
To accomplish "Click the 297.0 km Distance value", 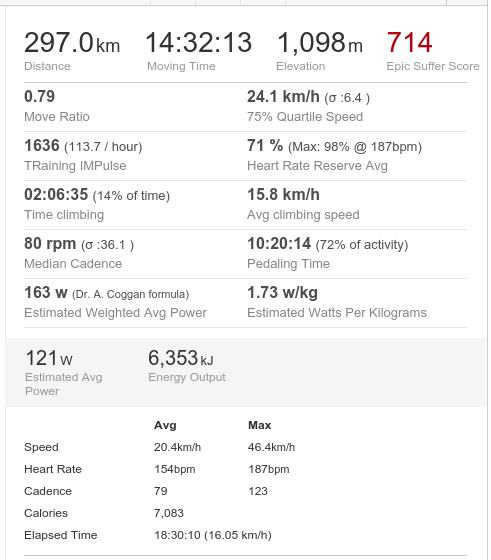I will (72, 43).
